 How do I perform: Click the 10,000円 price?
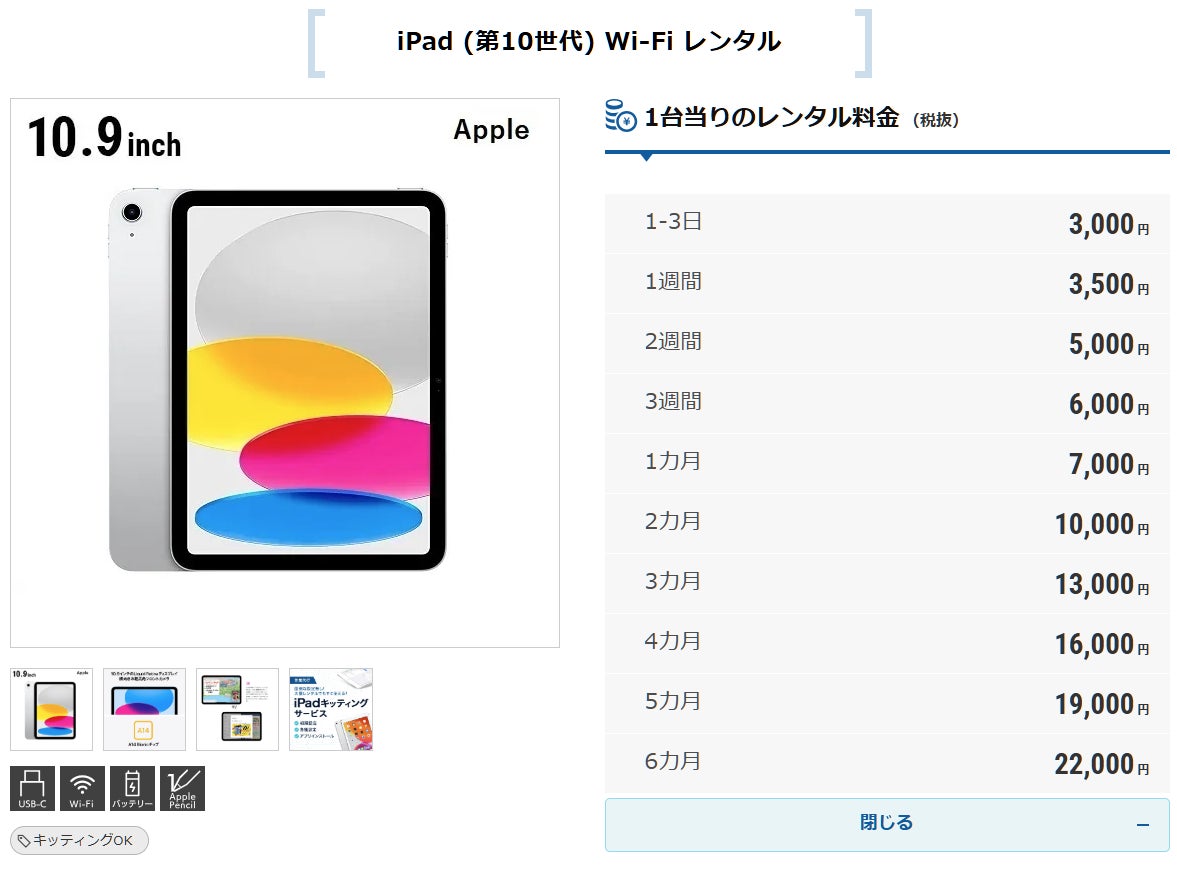coord(1102,525)
